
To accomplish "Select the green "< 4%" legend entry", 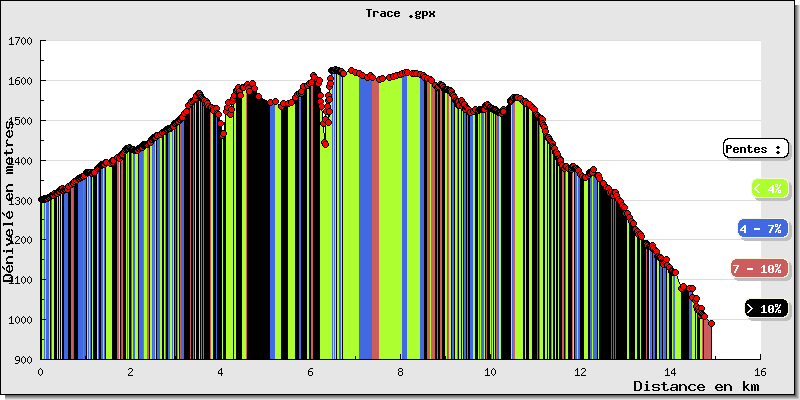I will [x=767, y=188].
